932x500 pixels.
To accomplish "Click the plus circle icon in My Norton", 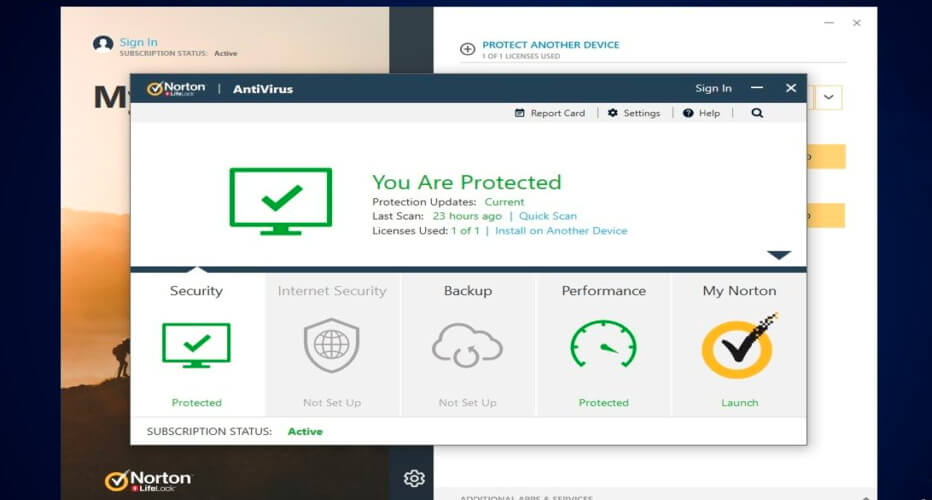I will pyautogui.click(x=468, y=49).
